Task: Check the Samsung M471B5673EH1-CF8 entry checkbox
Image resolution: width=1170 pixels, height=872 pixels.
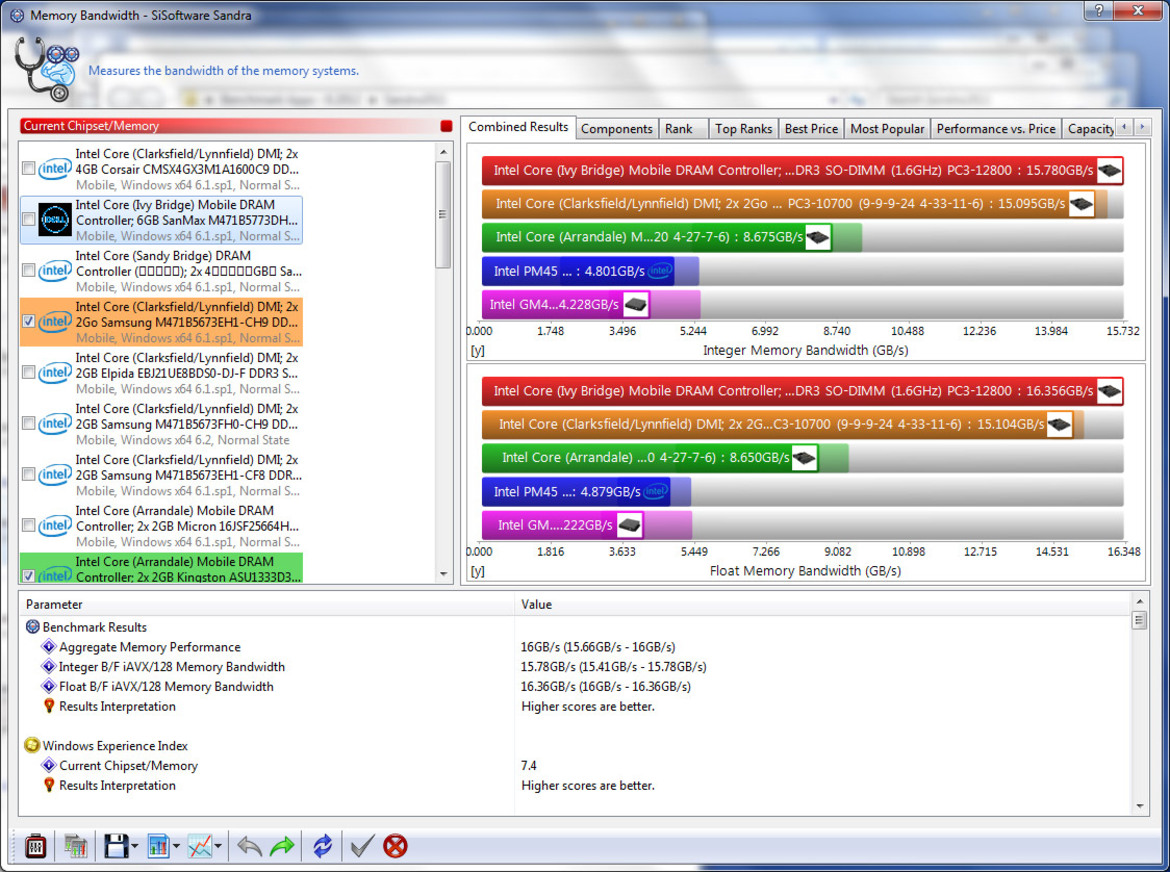Action: click(28, 474)
